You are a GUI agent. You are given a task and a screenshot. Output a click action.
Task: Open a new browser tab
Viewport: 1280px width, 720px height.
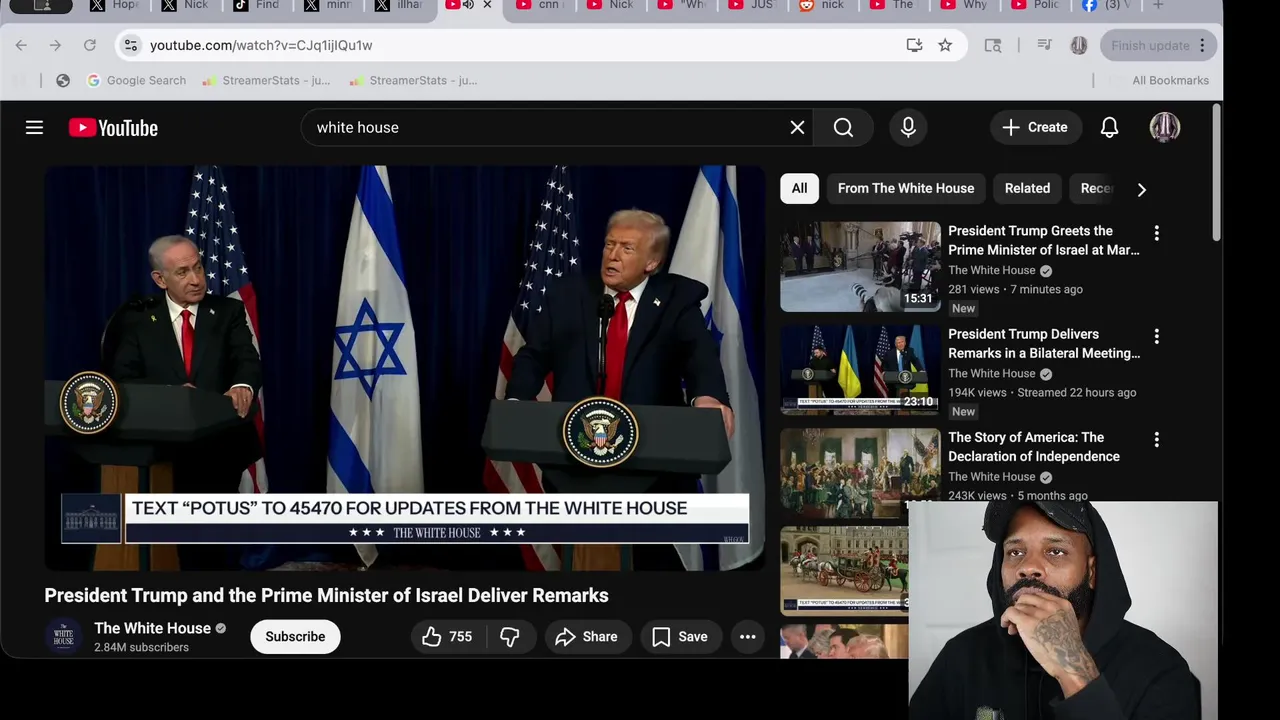[x=1158, y=5]
